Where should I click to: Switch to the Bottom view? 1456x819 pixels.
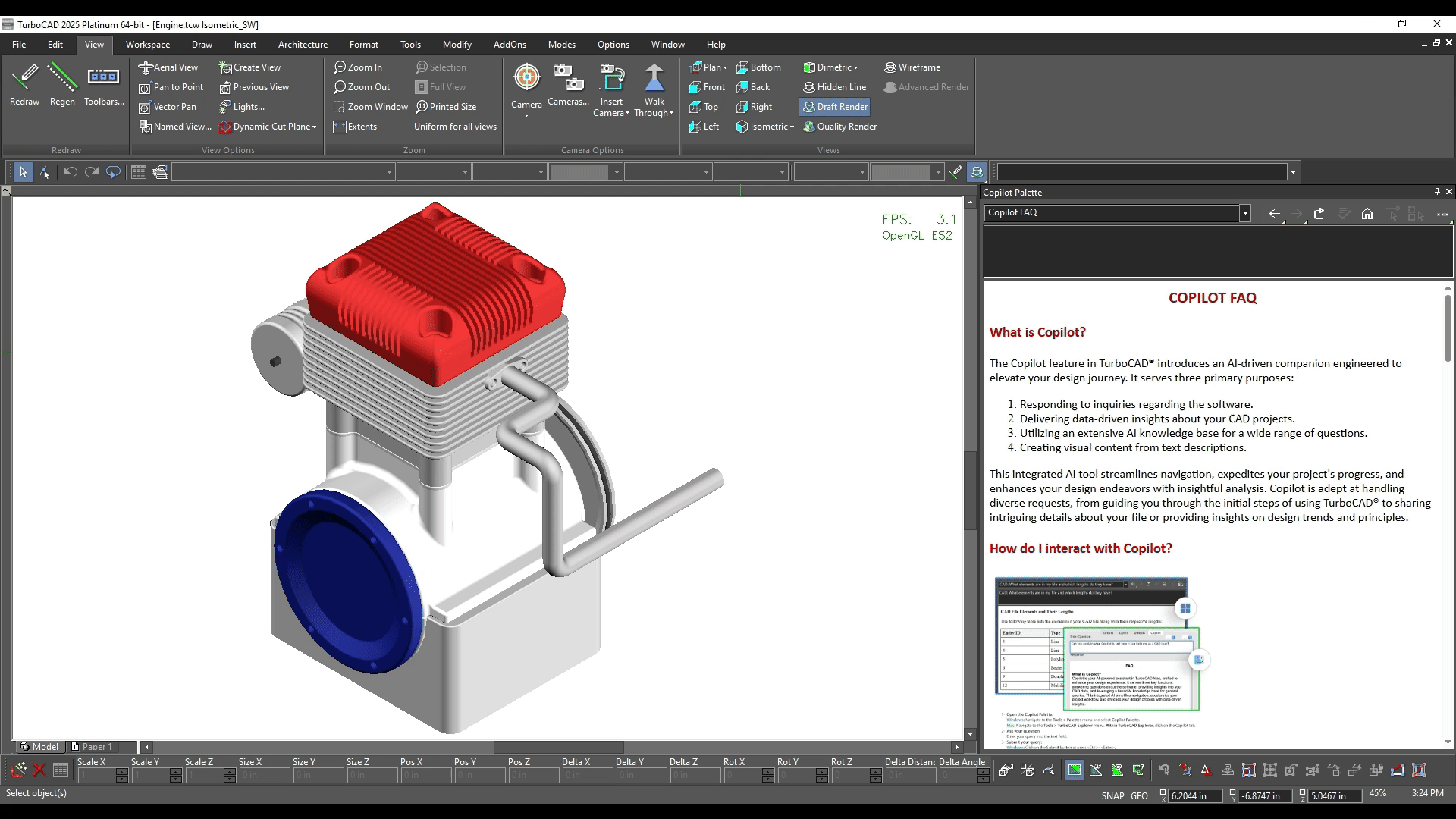pyautogui.click(x=758, y=67)
